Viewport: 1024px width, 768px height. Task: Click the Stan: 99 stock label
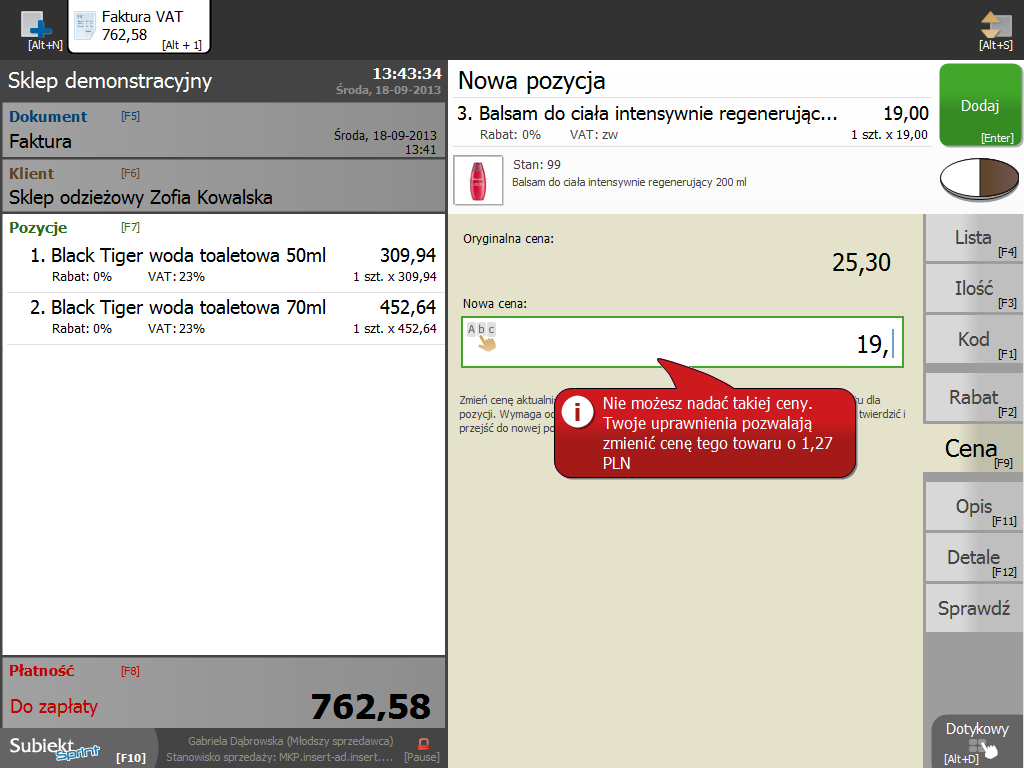click(x=537, y=165)
